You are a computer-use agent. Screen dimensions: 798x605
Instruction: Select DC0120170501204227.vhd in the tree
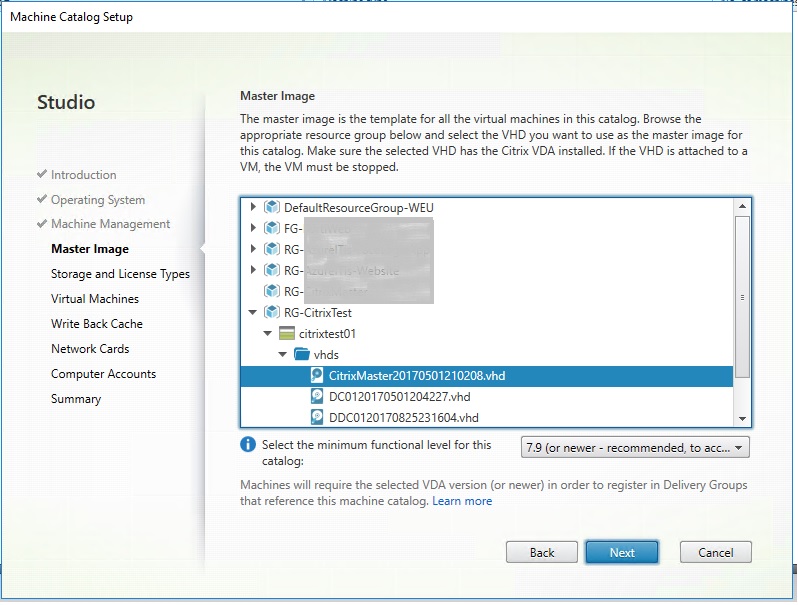(399, 397)
